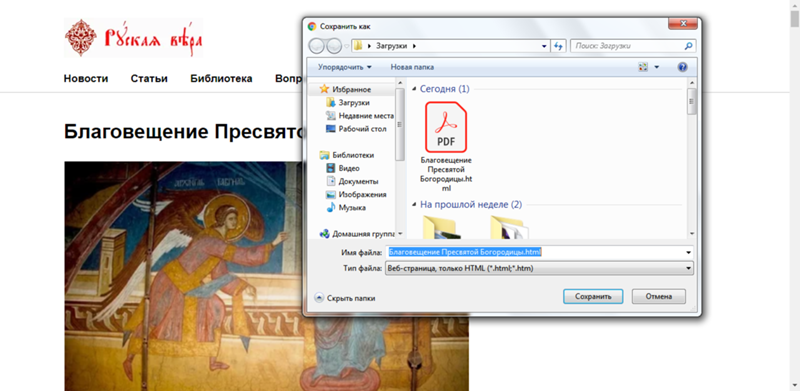Screen dimensions: 800x391
Task: Open the Тип файла combo box
Action: [x=539, y=268]
